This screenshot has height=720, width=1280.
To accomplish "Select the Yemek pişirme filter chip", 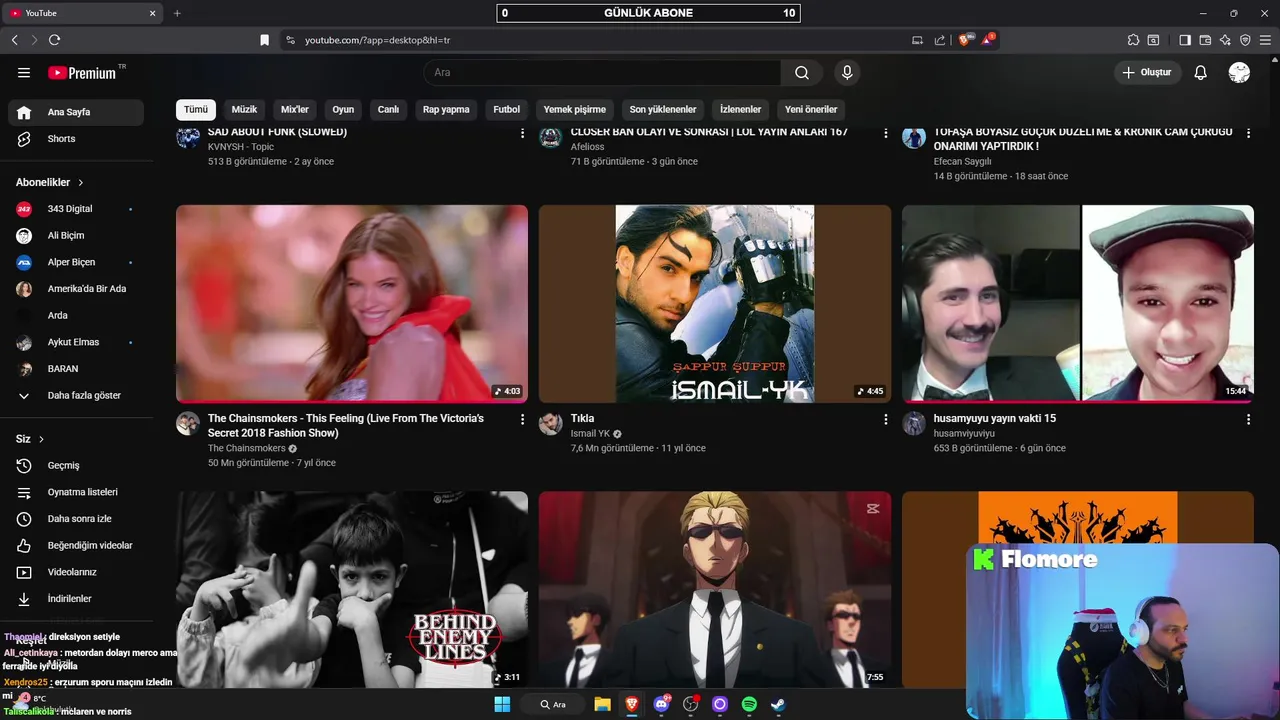I will click(x=575, y=109).
